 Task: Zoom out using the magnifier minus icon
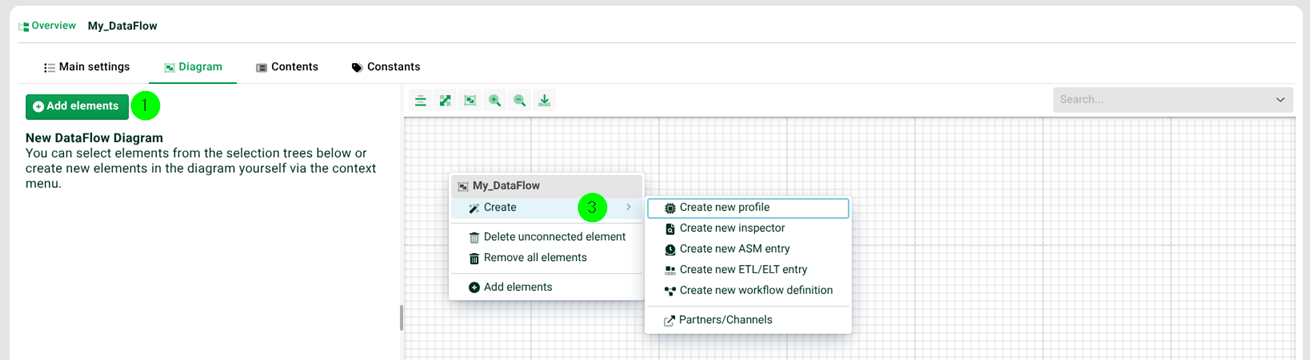tap(520, 100)
